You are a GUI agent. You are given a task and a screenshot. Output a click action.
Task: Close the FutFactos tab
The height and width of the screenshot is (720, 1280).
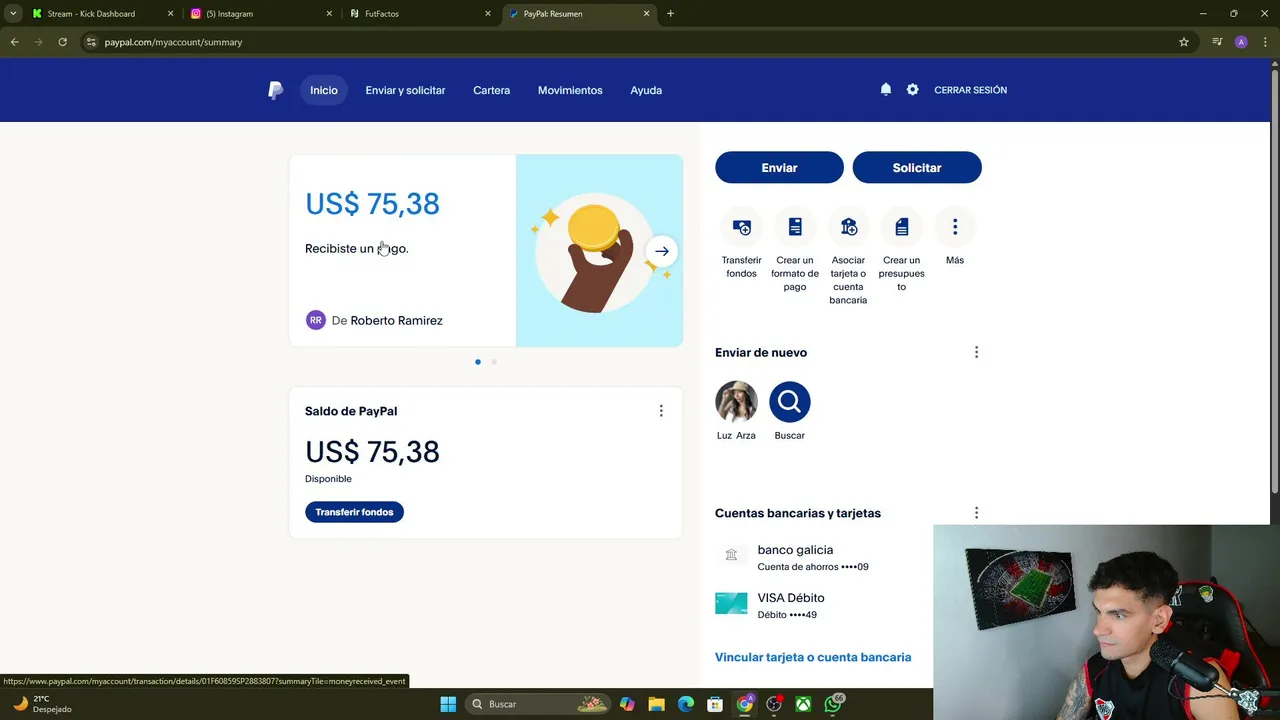point(488,14)
